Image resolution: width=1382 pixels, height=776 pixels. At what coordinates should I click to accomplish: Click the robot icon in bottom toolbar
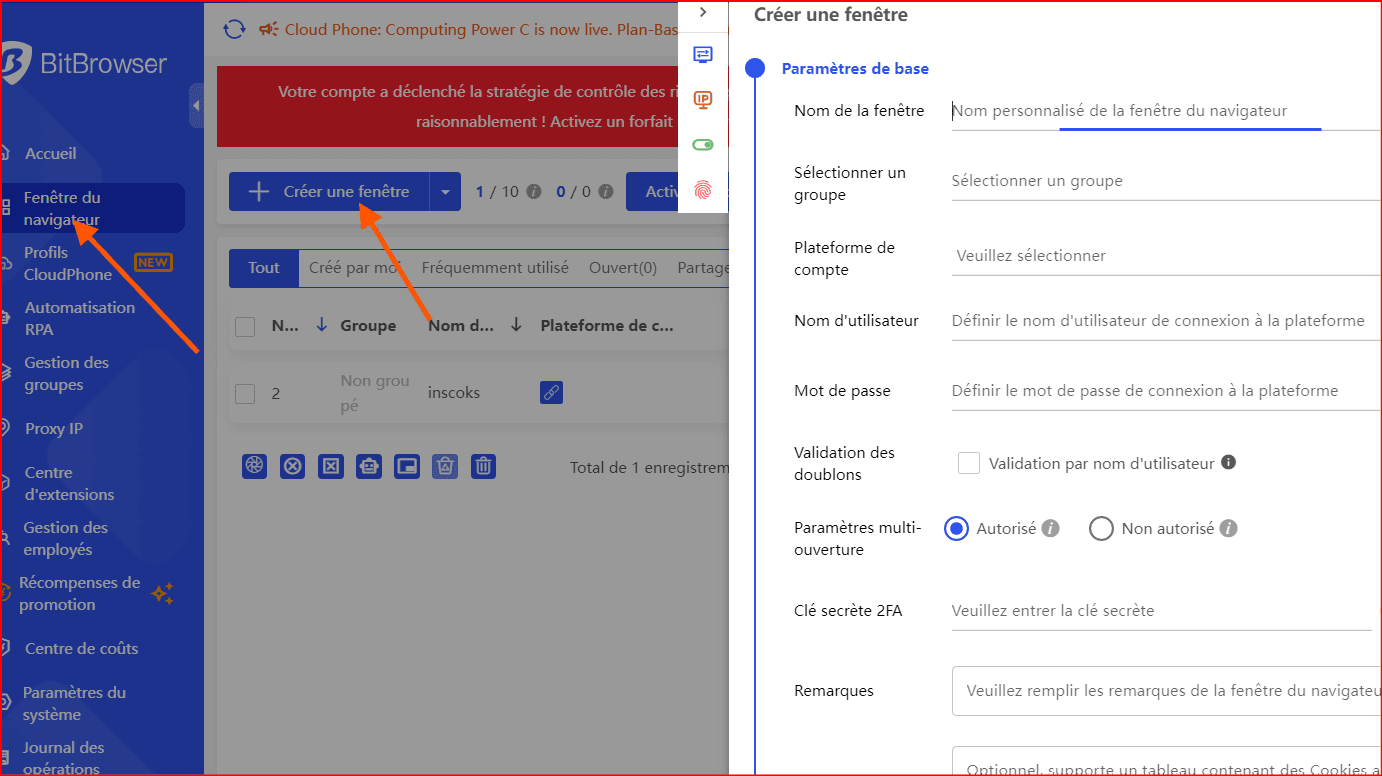369,466
